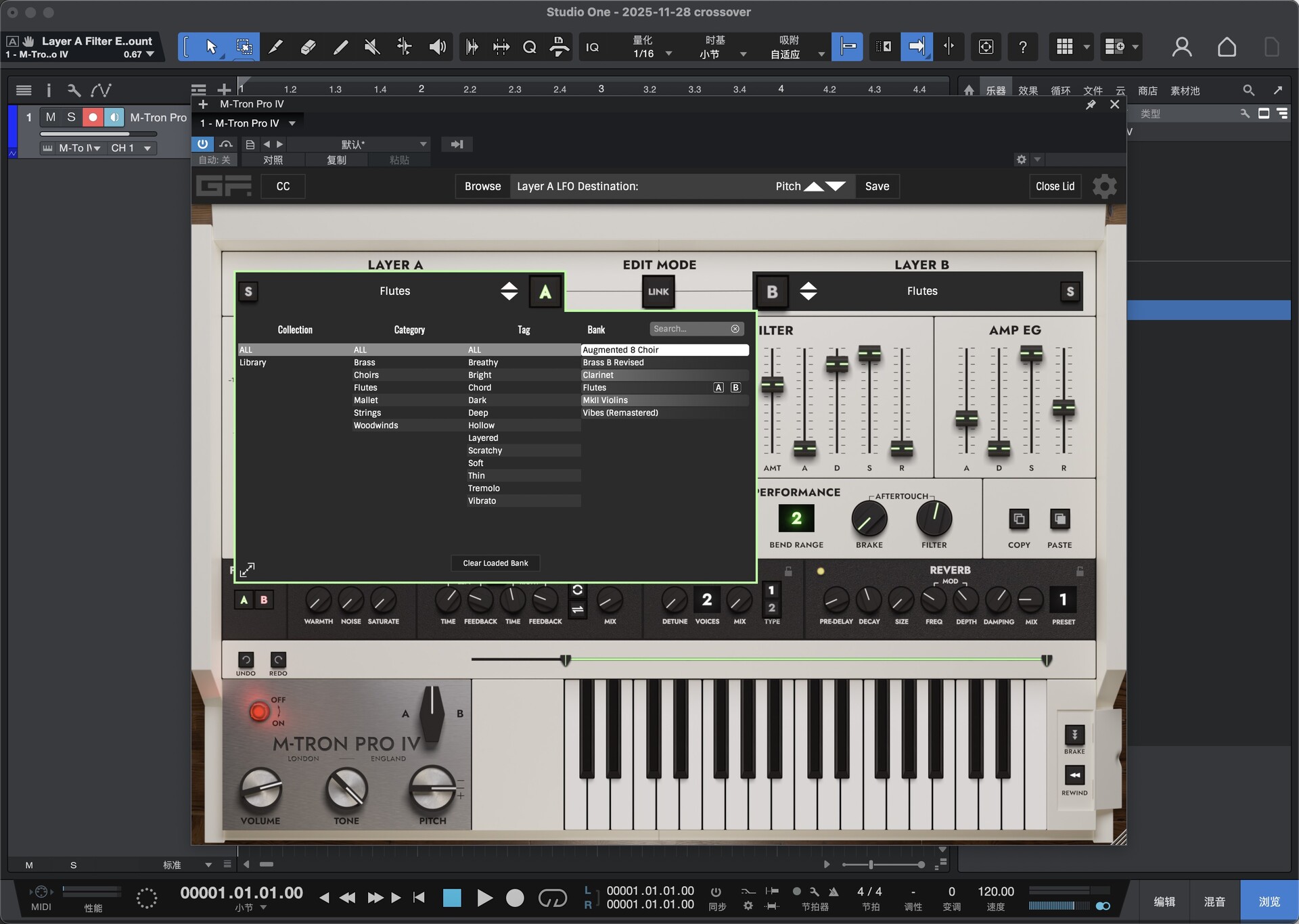Open the CH 1 channel dropdown

pos(133,147)
